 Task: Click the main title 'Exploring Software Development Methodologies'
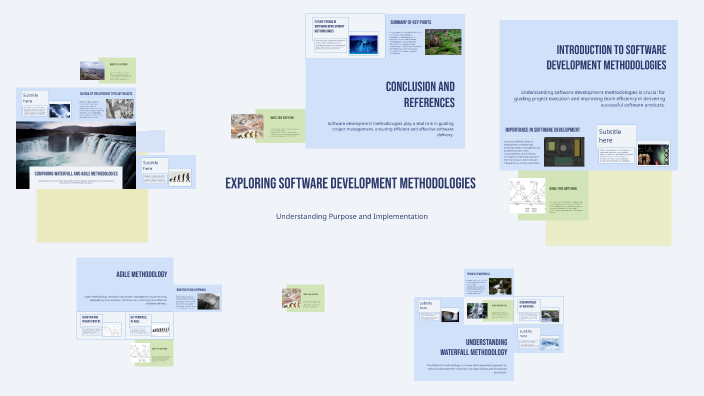(350, 183)
